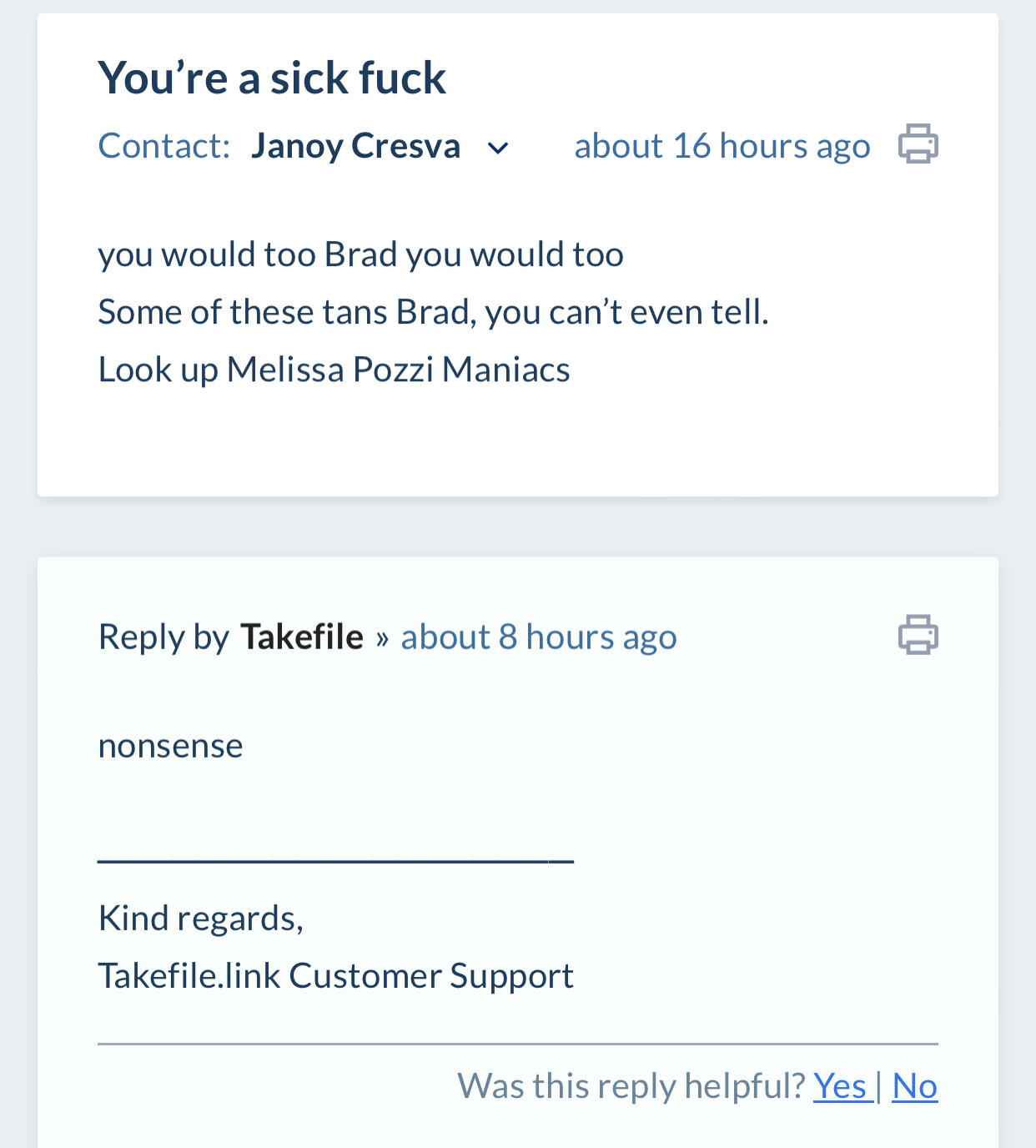
Task: Click the 'Some of these tans Brad' line
Action: pos(432,312)
